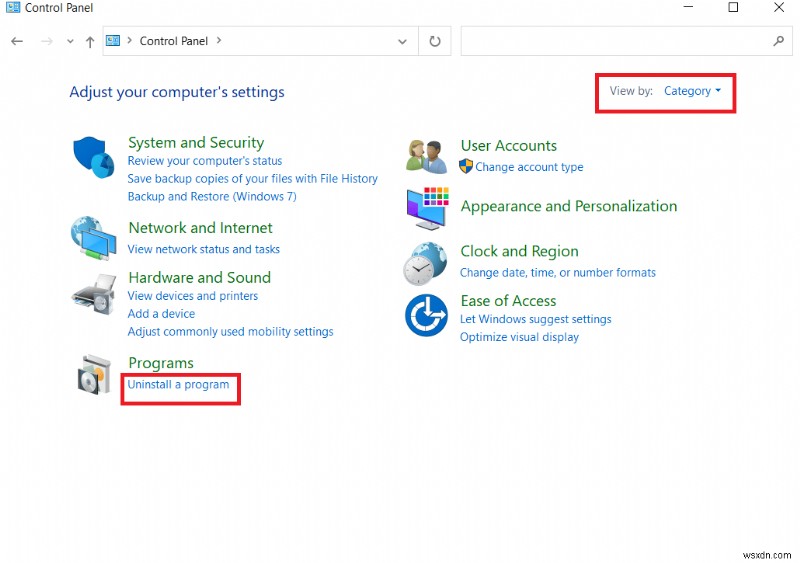800x563 pixels.
Task: Click the User Accounts people icon
Action: [x=427, y=156]
